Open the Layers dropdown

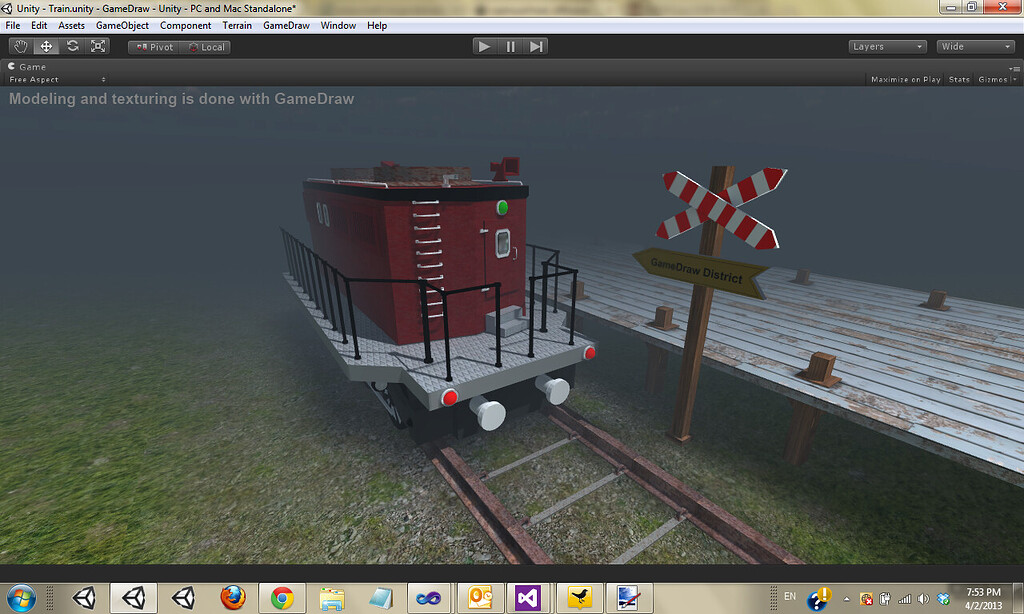point(886,46)
